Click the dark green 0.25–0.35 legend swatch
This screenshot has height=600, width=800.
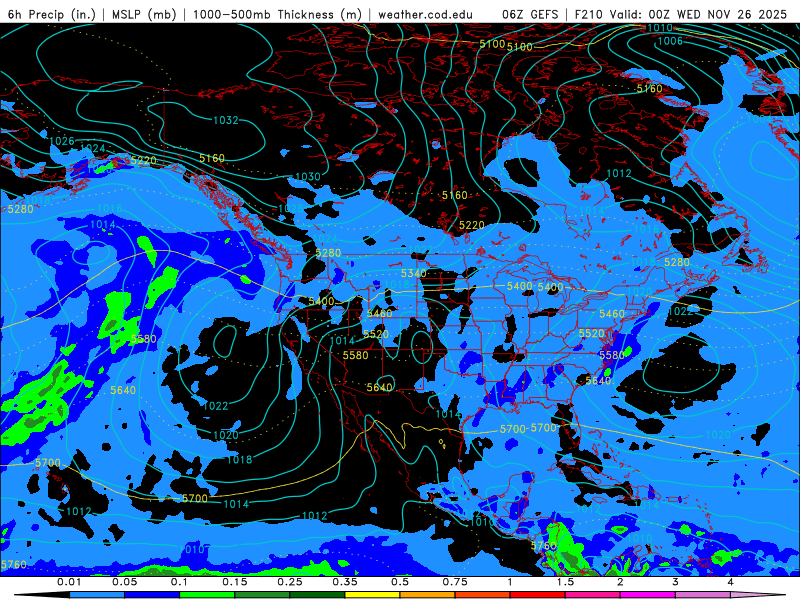317,595
